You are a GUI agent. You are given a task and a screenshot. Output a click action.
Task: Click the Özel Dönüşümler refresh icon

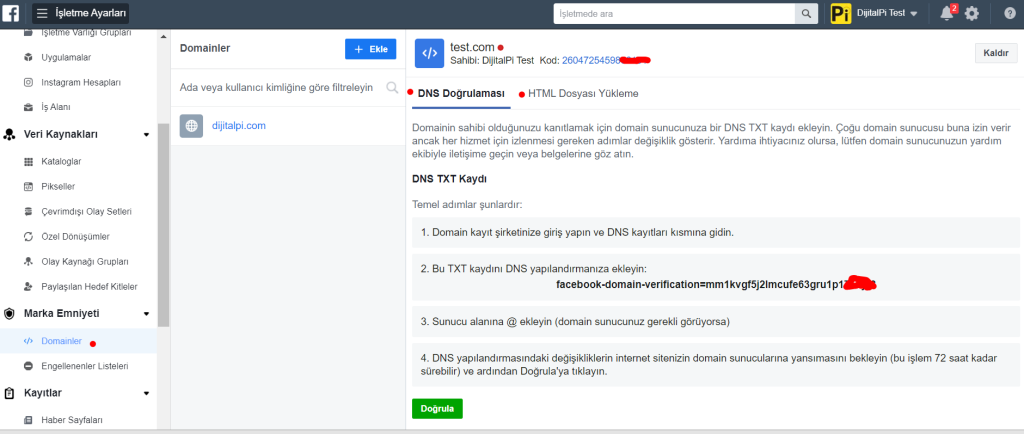pyautogui.click(x=28, y=236)
